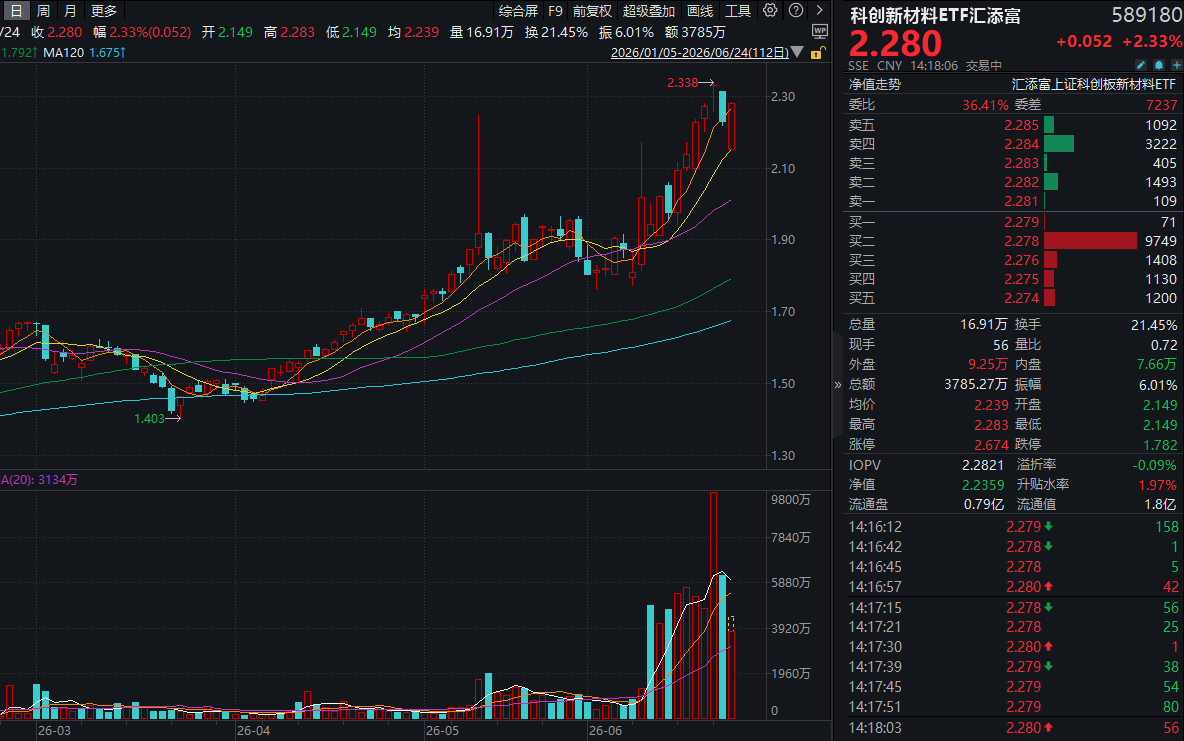The width and height of the screenshot is (1184, 741).
Task: Click the pencil note icon beside price
Action: point(1141,66)
